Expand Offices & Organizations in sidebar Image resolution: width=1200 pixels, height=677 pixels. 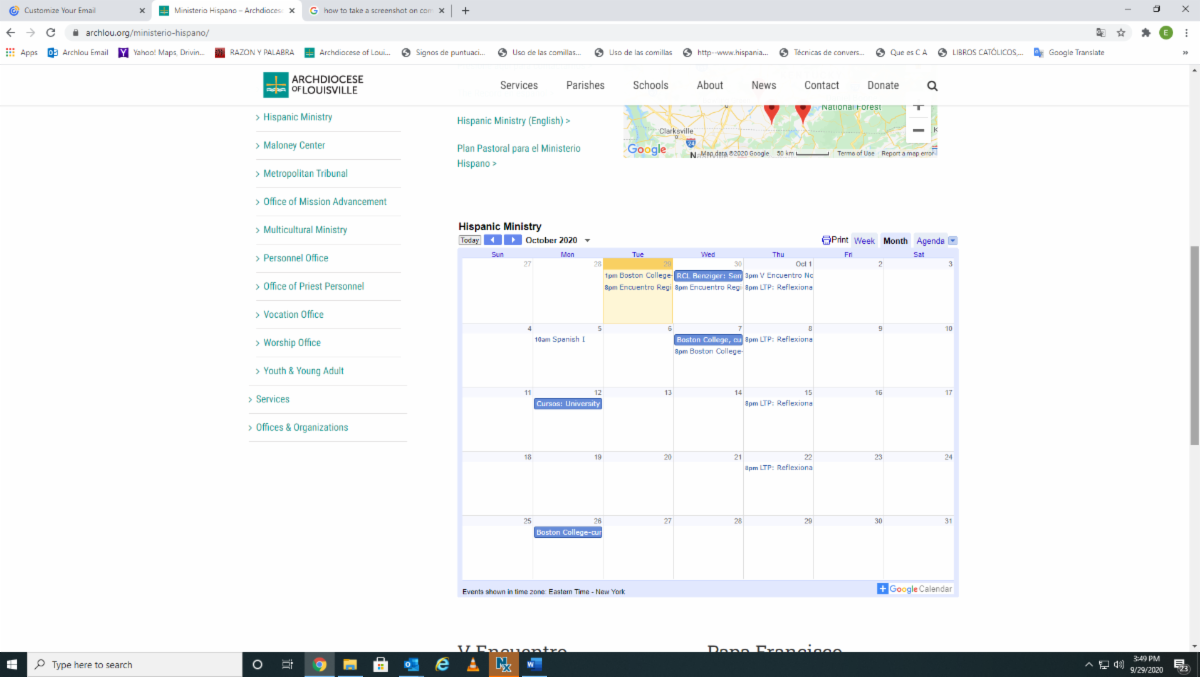[x=302, y=427]
